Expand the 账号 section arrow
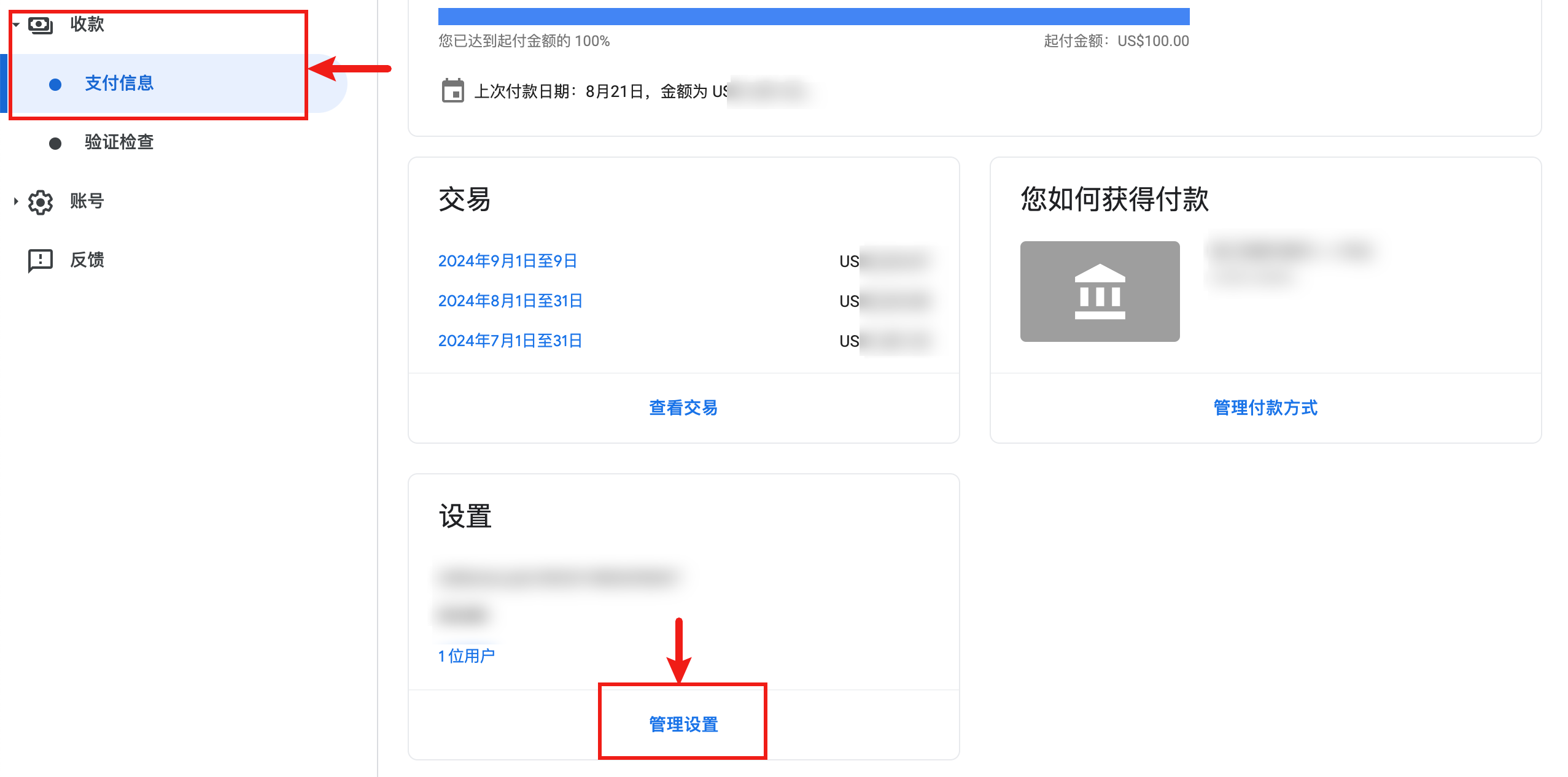The height and width of the screenshot is (777, 1568). pos(16,201)
